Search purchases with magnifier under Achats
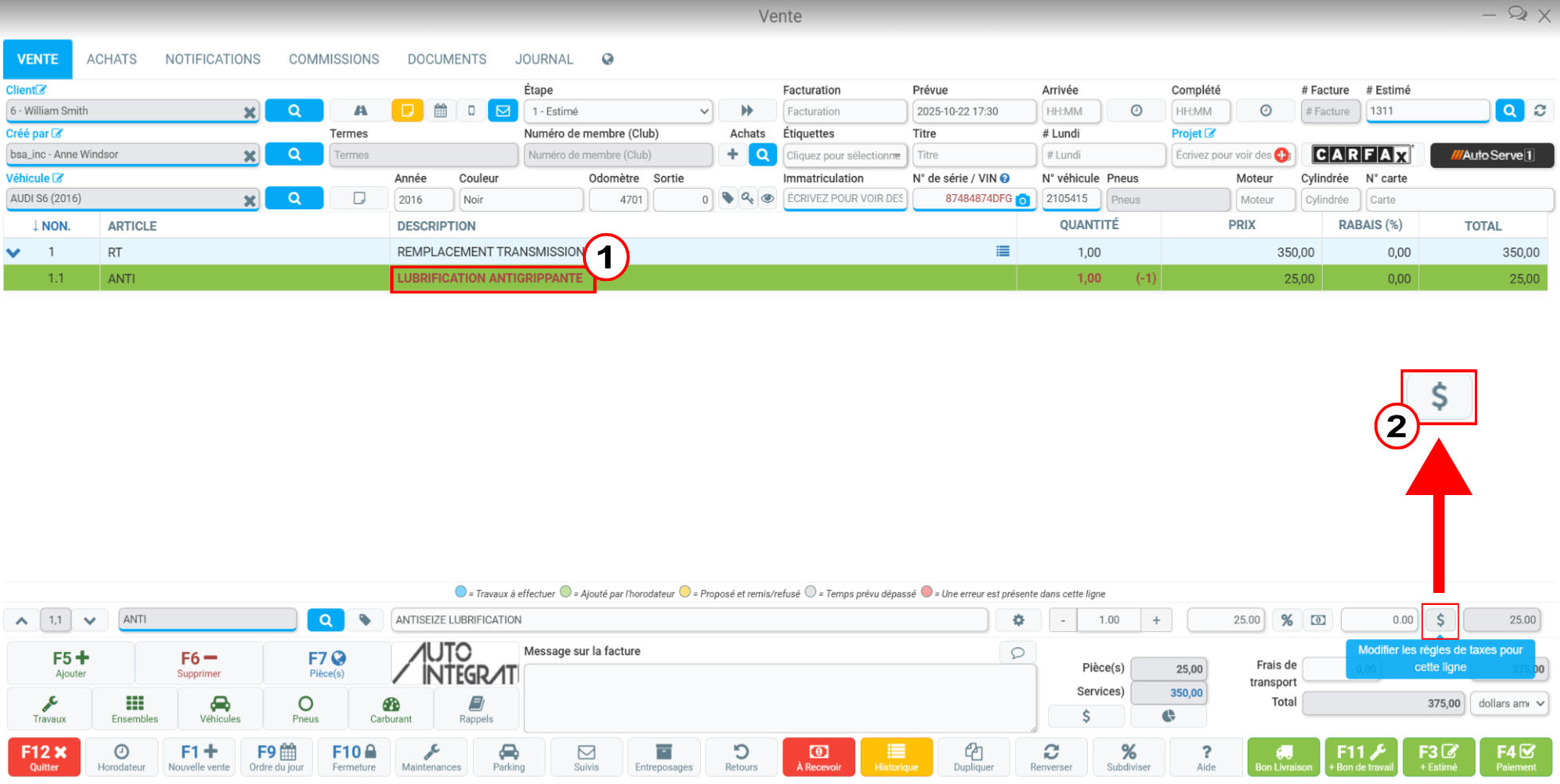 [x=762, y=154]
